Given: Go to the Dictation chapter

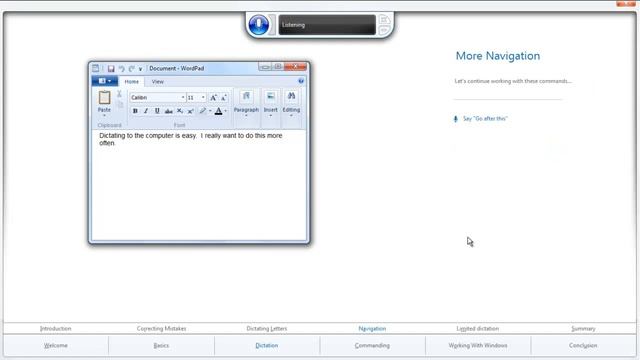Looking at the screenshot, I should click(267, 346).
